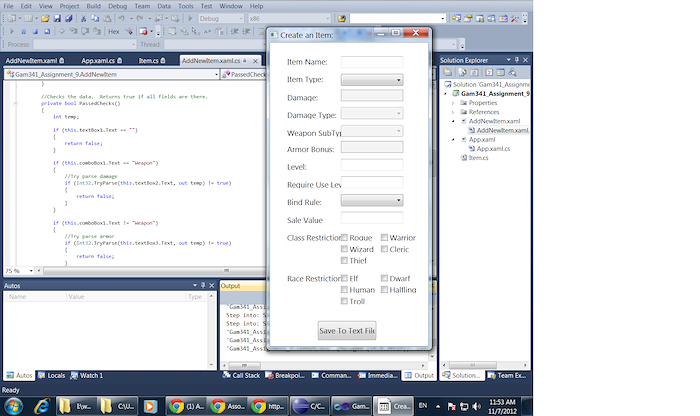Switch to the Locals tab
Screen dimensions: 700x416
(52, 375)
